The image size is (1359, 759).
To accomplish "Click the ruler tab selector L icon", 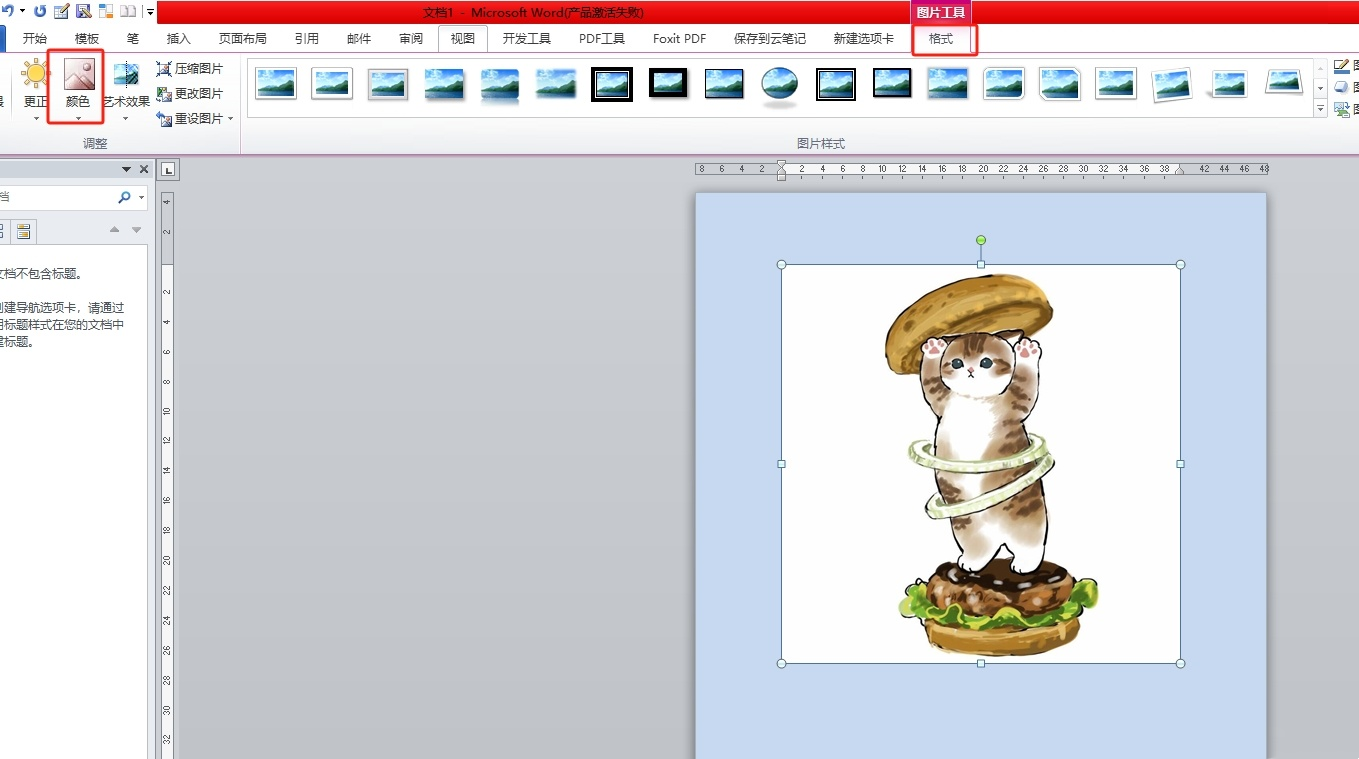I will click(168, 169).
